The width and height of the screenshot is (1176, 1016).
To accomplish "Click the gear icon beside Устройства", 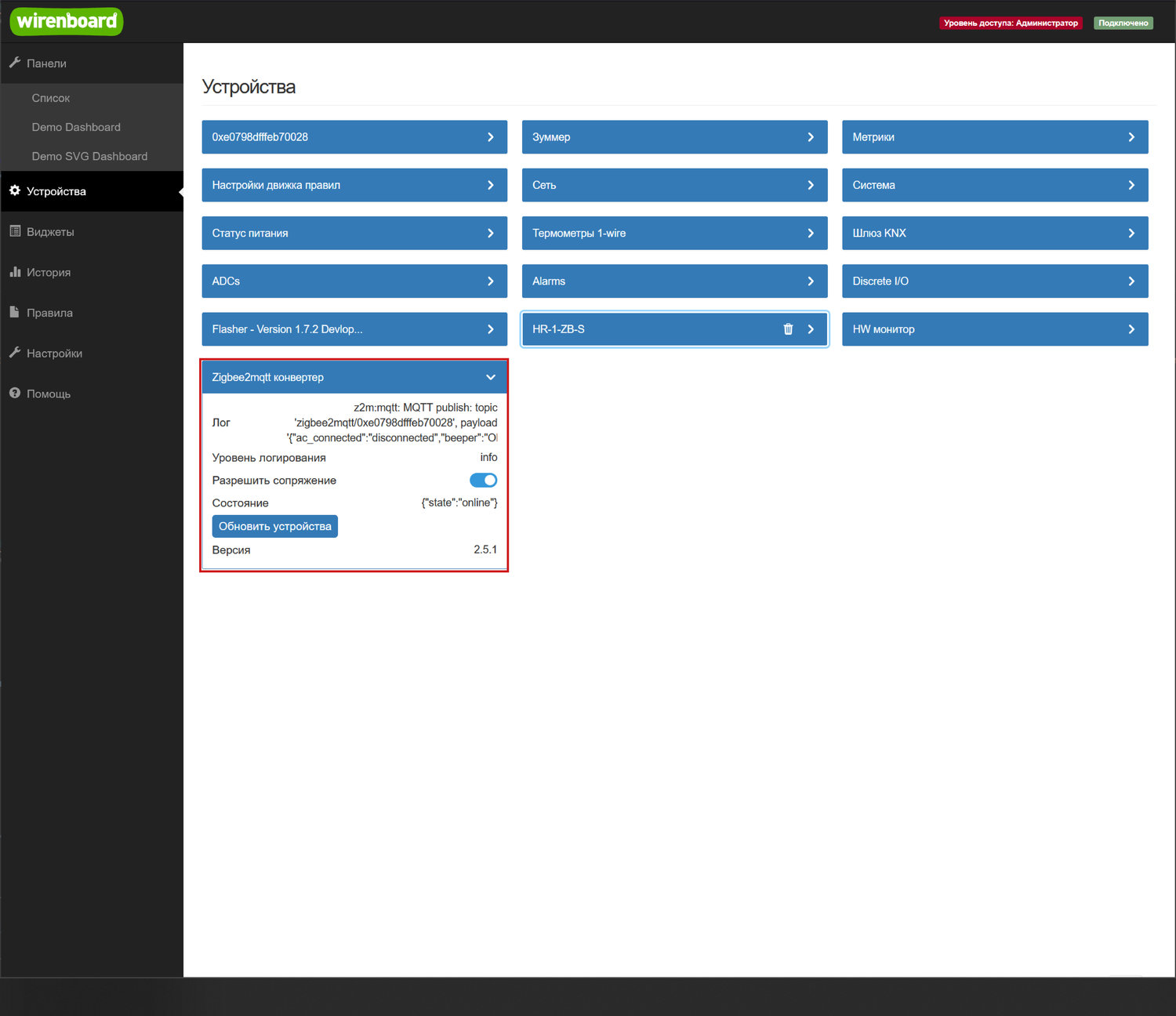I will [x=15, y=190].
